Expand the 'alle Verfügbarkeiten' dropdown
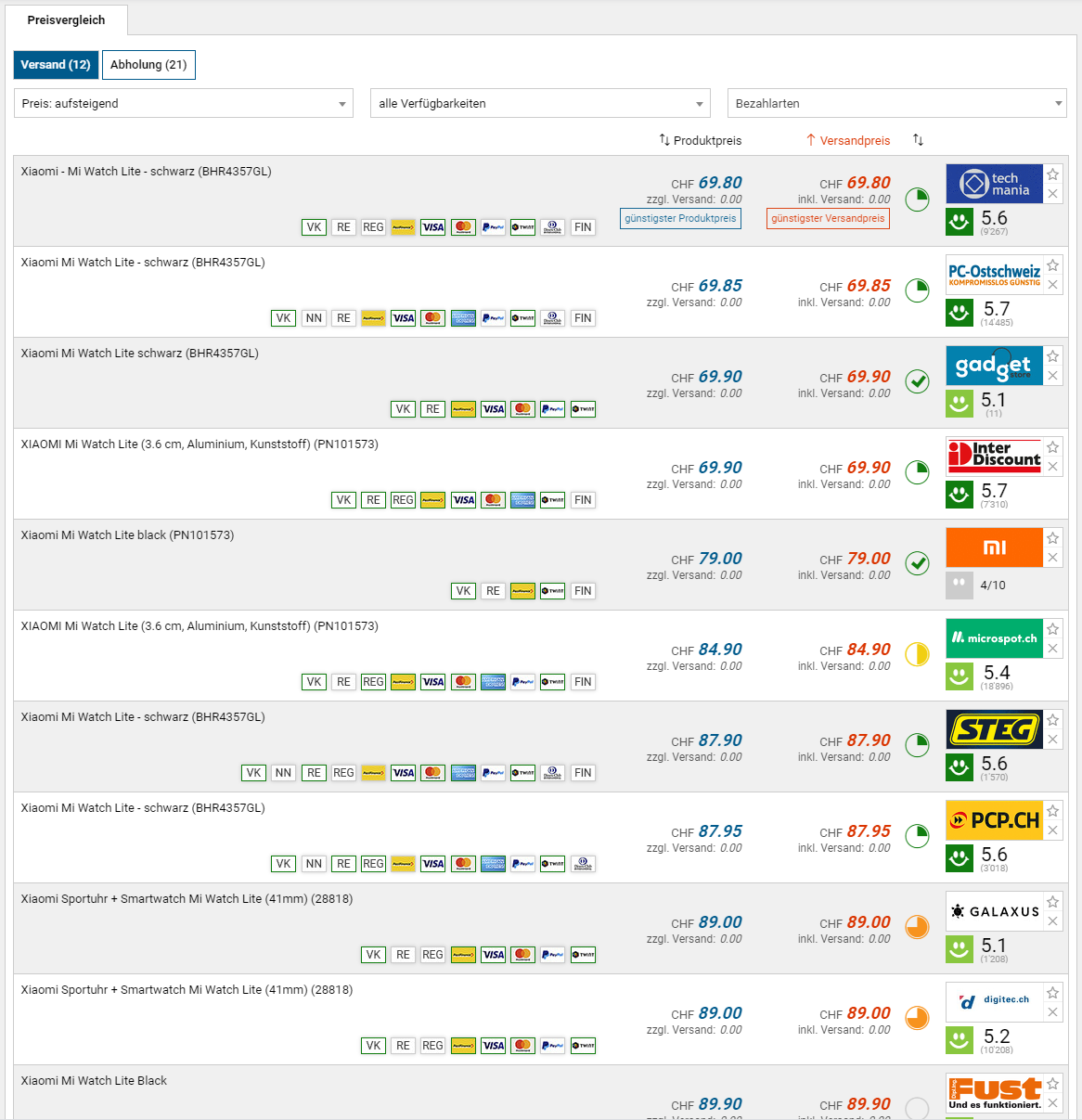1082x1120 pixels. [540, 103]
